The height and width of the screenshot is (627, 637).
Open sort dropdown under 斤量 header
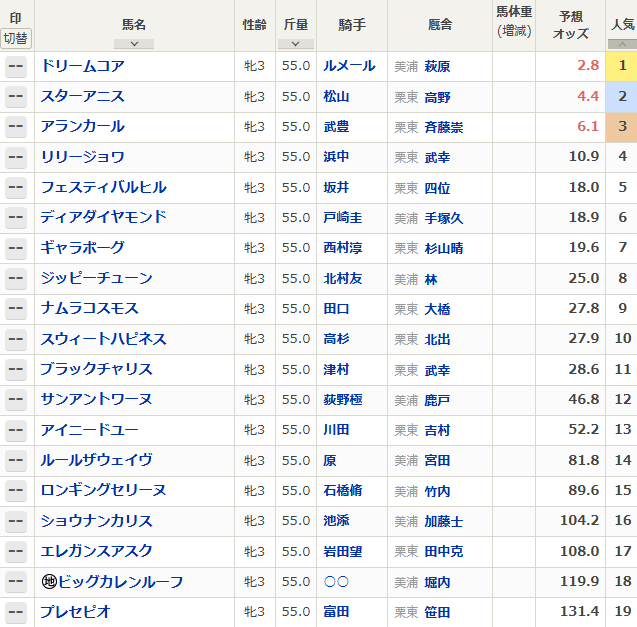click(295, 44)
